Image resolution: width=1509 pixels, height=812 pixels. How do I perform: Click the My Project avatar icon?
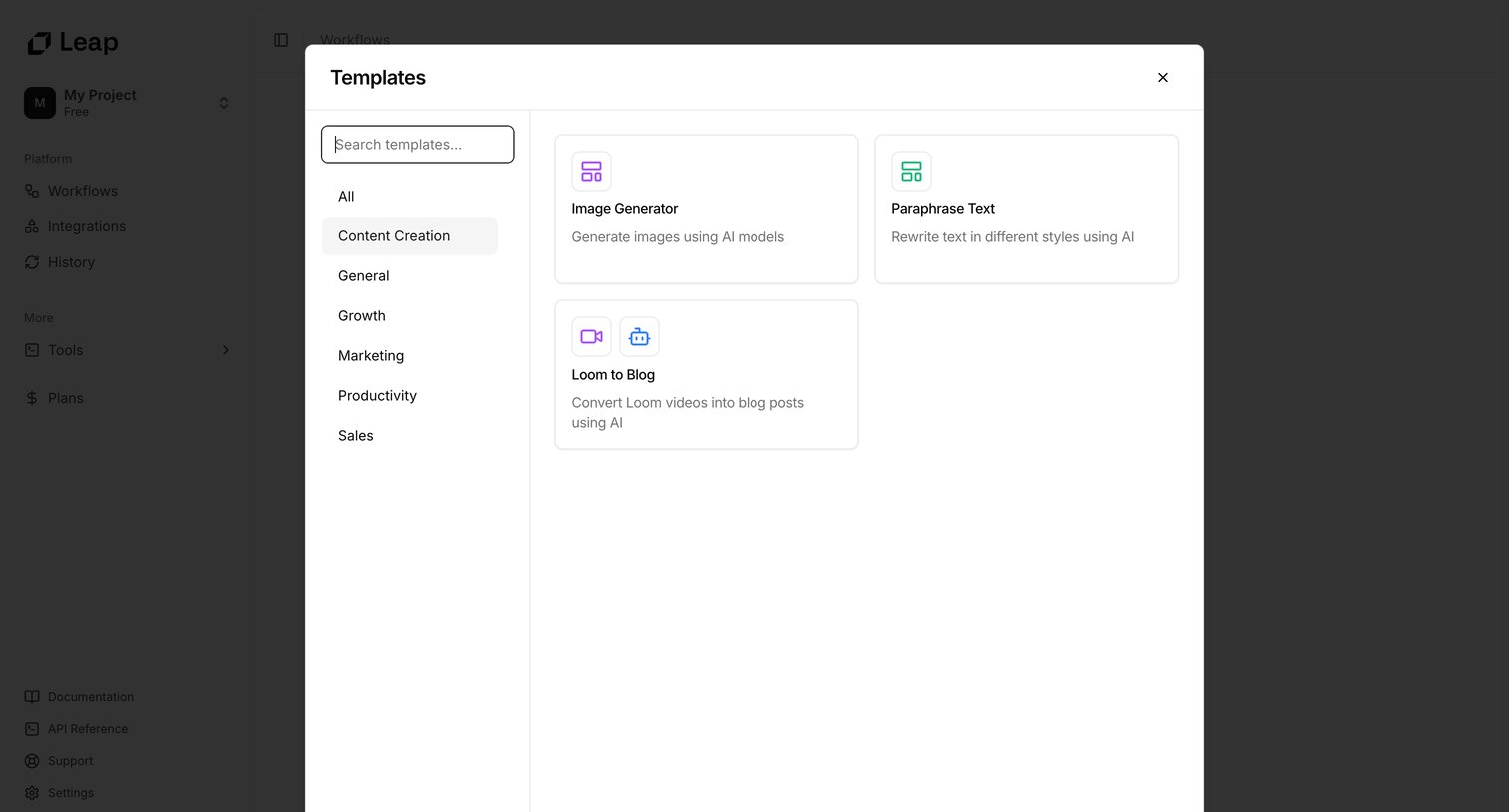(x=40, y=103)
